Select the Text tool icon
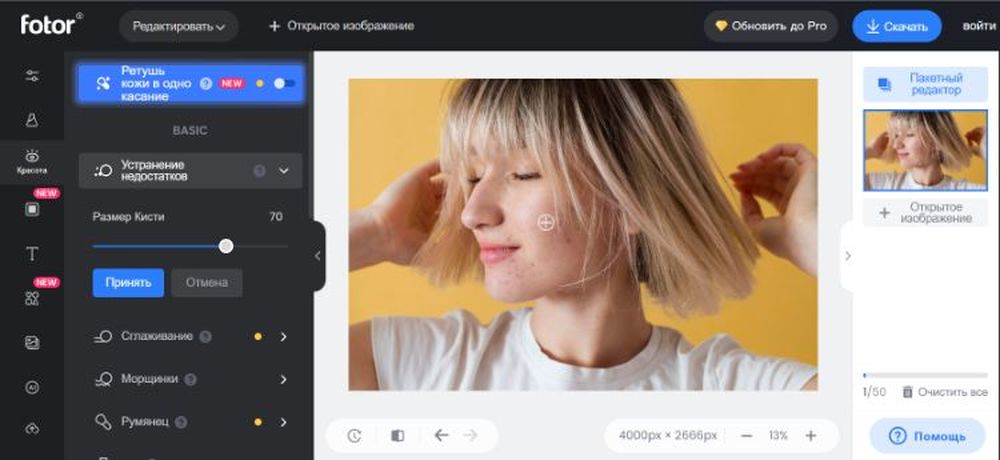Viewport: 1000px width, 460px height. (32, 254)
